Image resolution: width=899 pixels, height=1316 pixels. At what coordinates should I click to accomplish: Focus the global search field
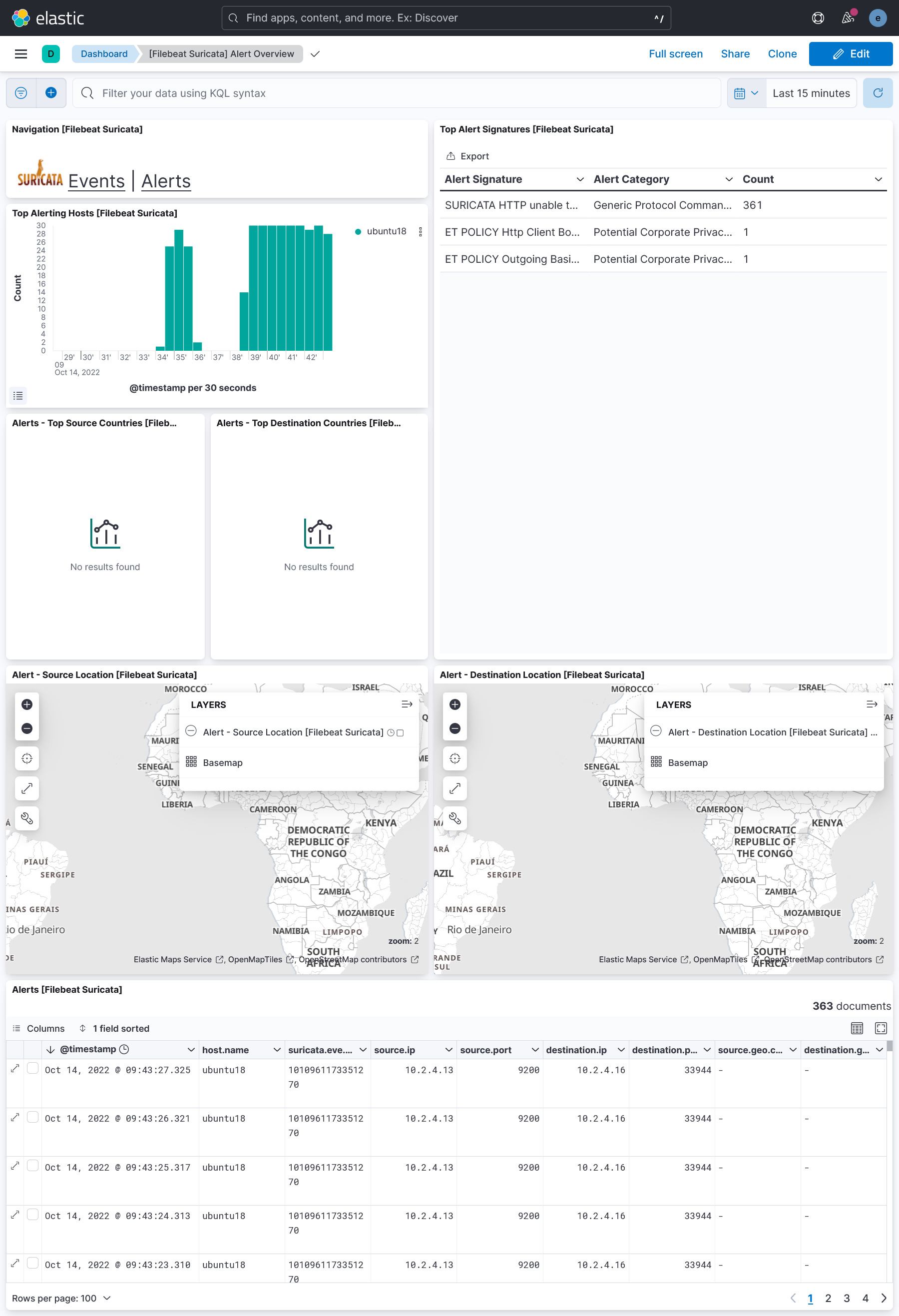(x=446, y=18)
